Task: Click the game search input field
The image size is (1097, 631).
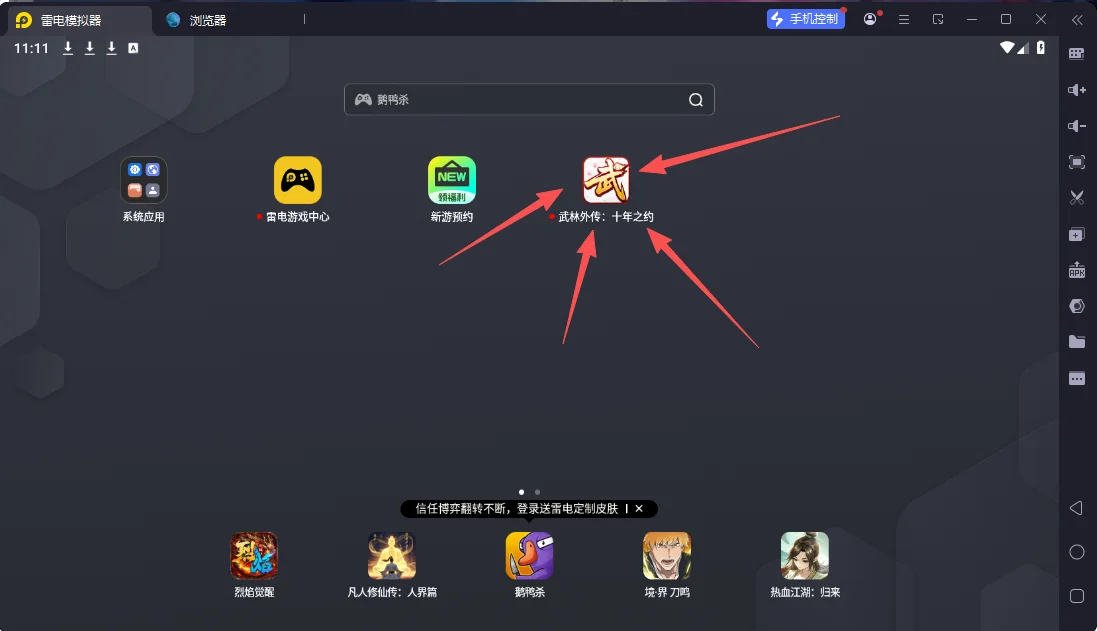Action: (520, 100)
